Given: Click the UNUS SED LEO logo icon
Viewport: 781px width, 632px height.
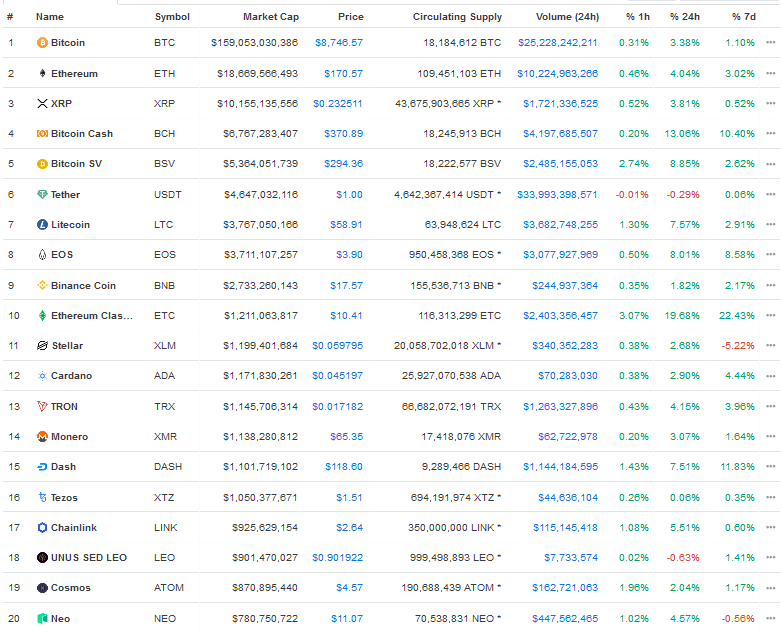Looking at the screenshot, I should 42,558.
